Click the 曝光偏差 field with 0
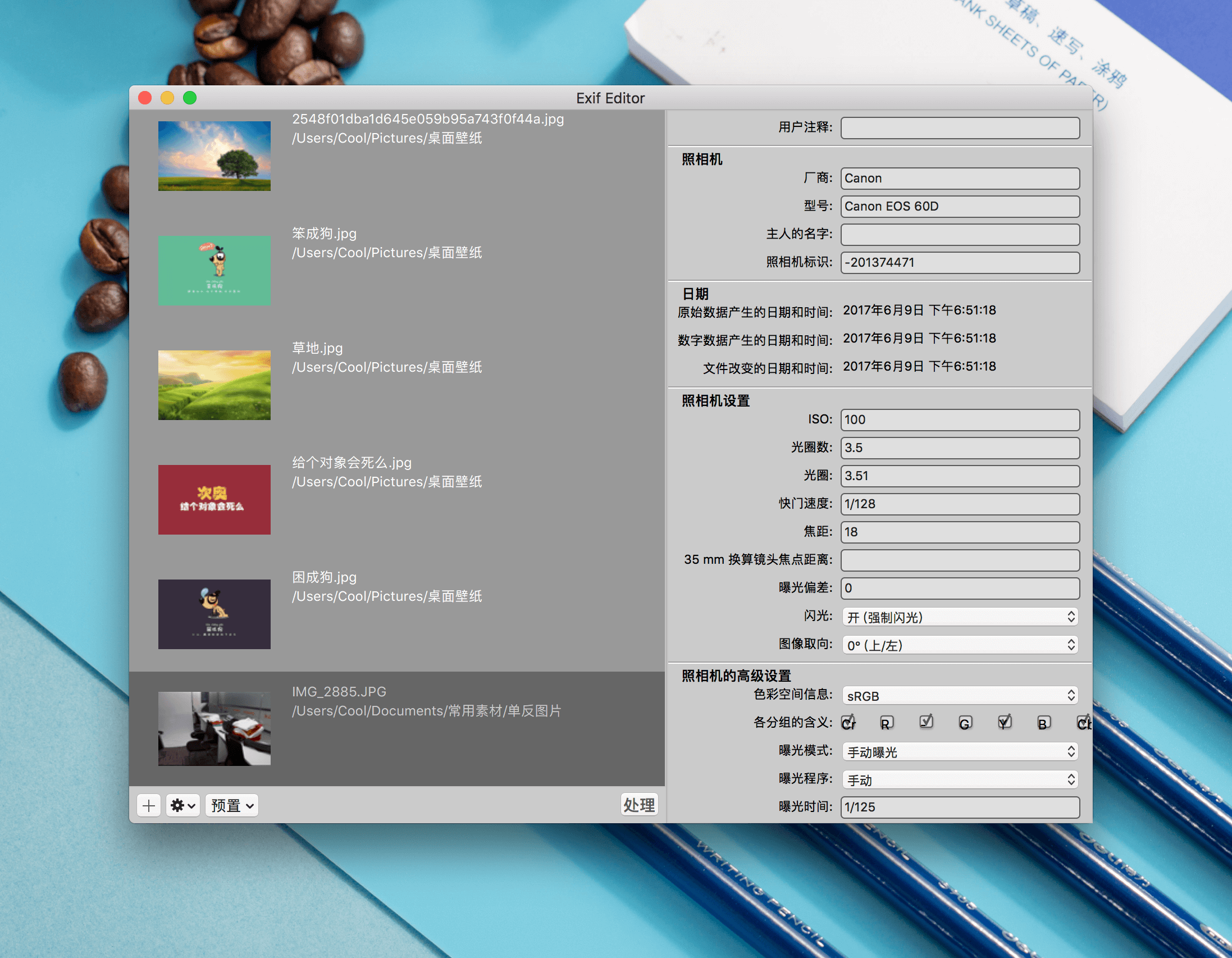 (960, 589)
